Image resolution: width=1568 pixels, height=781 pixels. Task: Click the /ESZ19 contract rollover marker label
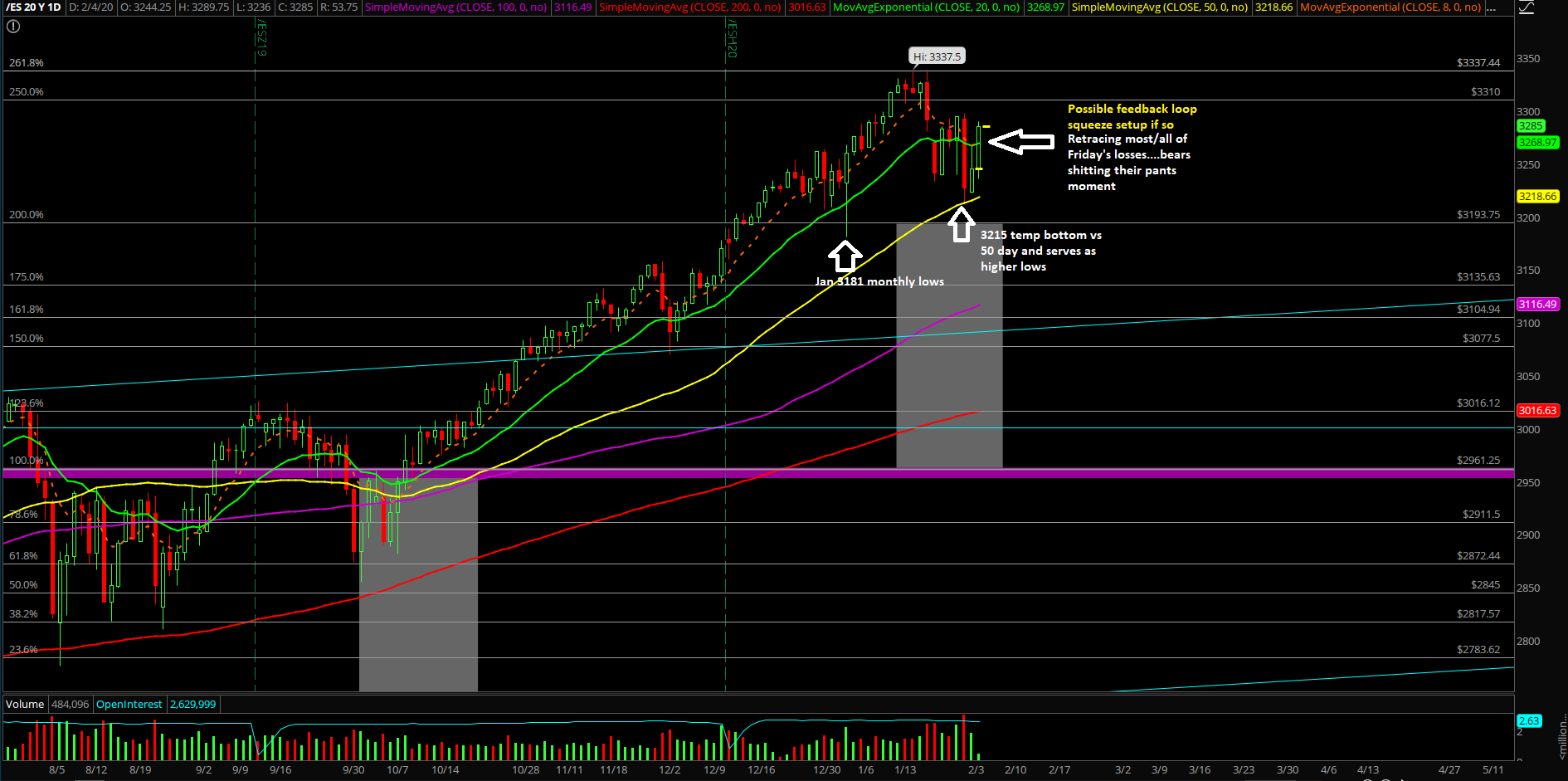pyautogui.click(x=261, y=39)
